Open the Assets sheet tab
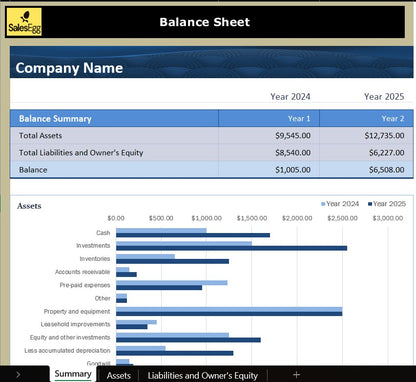The width and height of the screenshot is (416, 382). pyautogui.click(x=119, y=375)
